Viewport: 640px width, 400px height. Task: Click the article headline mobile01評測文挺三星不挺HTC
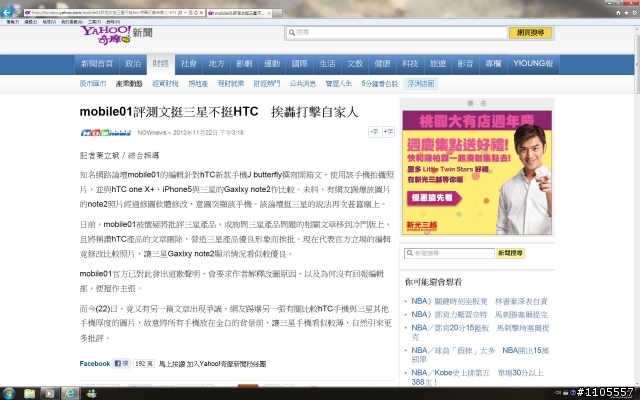click(219, 112)
